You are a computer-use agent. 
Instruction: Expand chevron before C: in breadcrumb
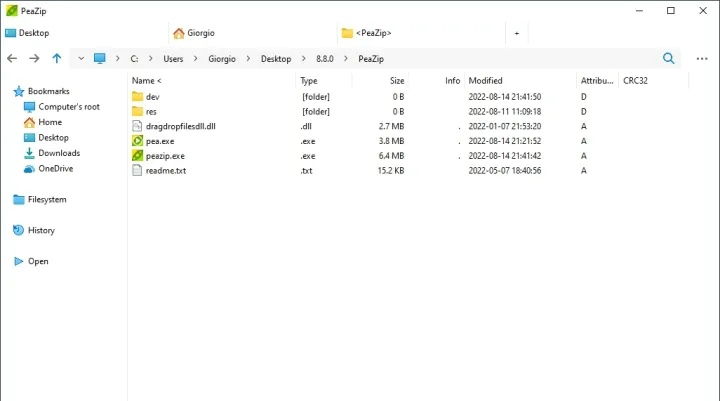[118, 58]
